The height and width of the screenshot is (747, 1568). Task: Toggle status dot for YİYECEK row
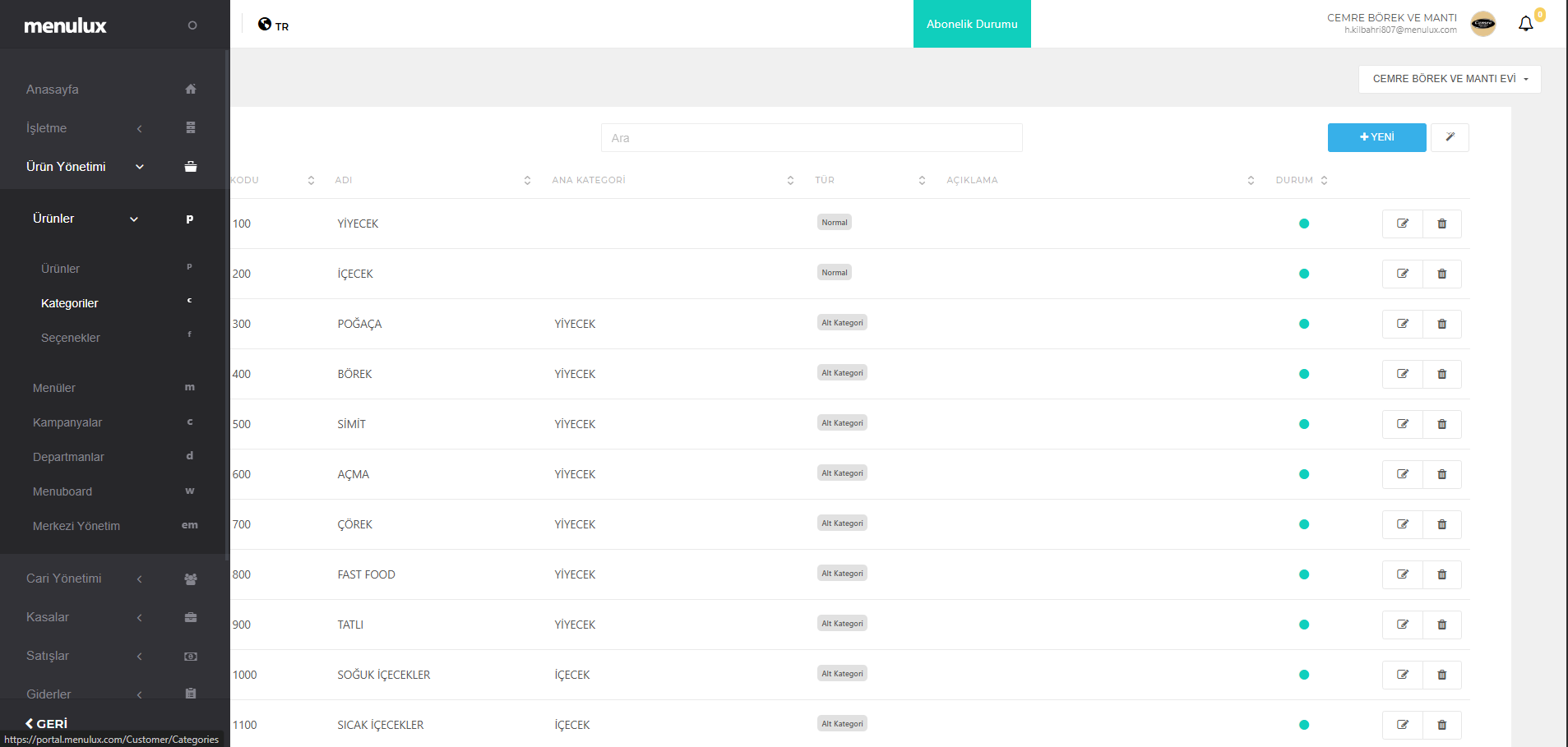(x=1304, y=224)
